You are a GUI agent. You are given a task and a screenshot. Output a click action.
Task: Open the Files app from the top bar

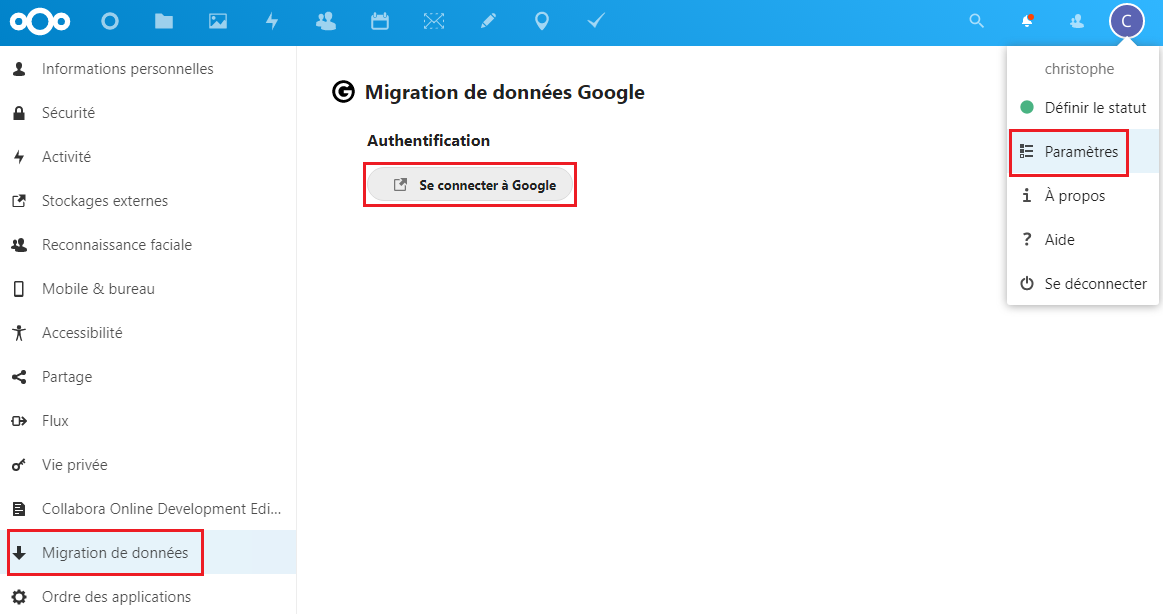coord(163,20)
